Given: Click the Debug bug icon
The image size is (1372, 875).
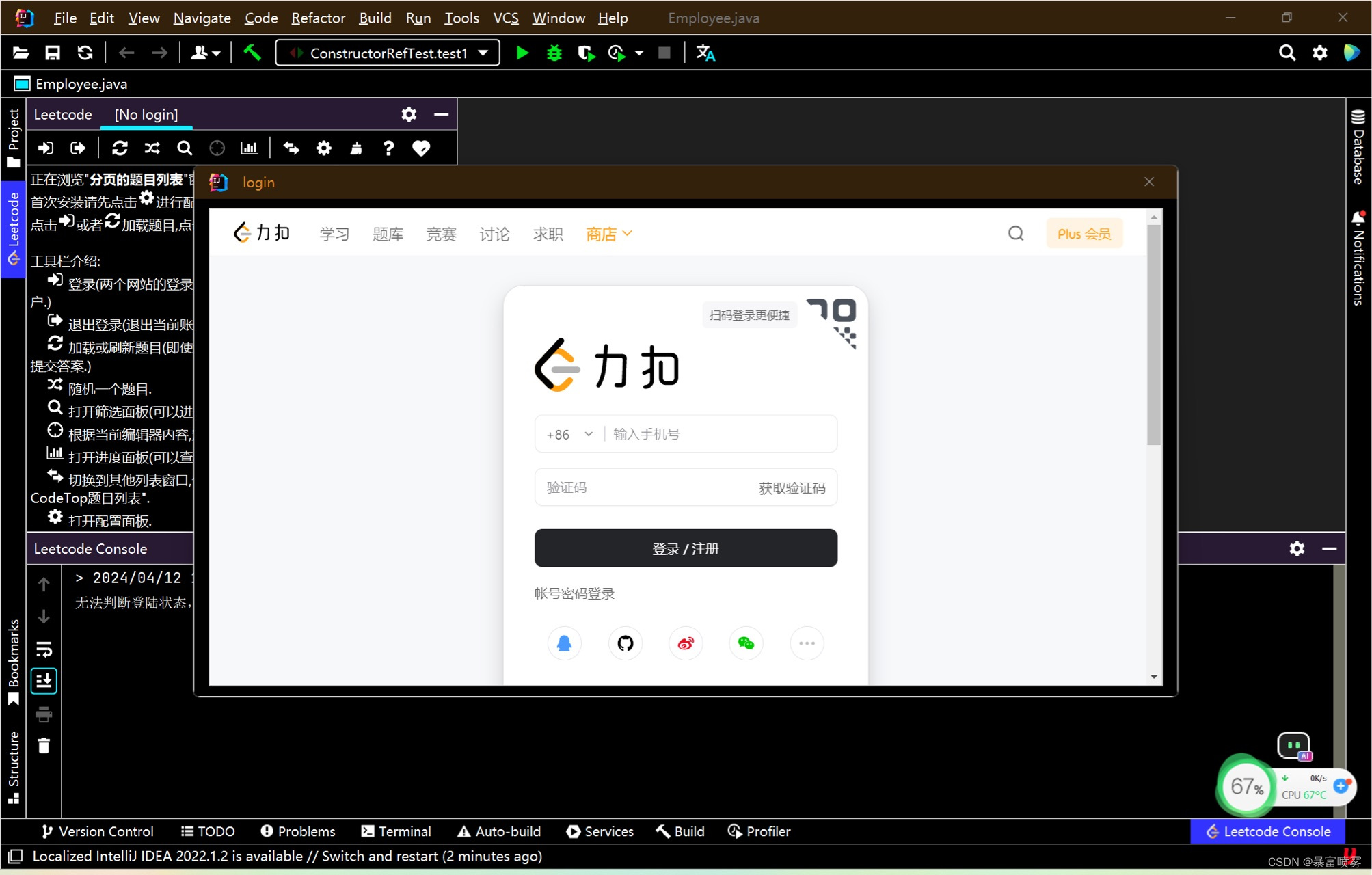Looking at the screenshot, I should 554,53.
